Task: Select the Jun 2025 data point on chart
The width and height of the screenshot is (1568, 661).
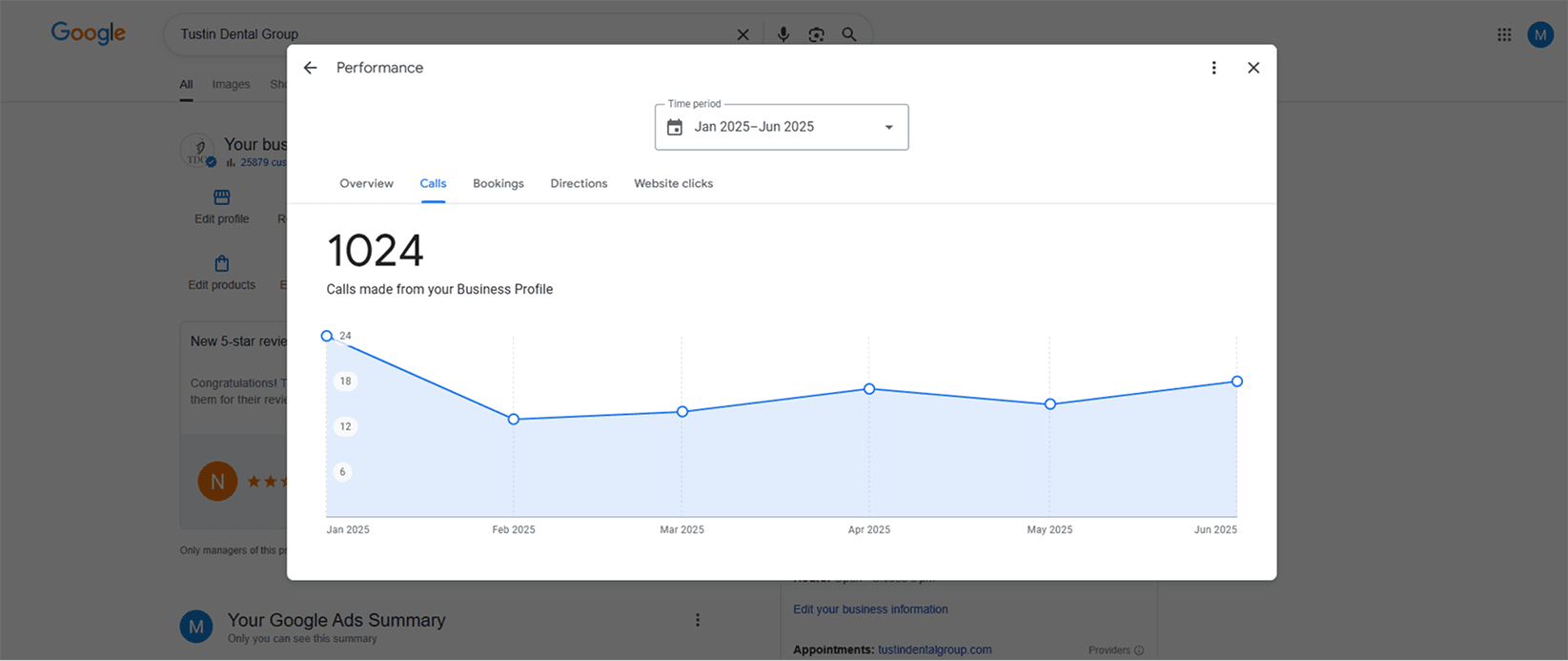Action: click(1237, 381)
